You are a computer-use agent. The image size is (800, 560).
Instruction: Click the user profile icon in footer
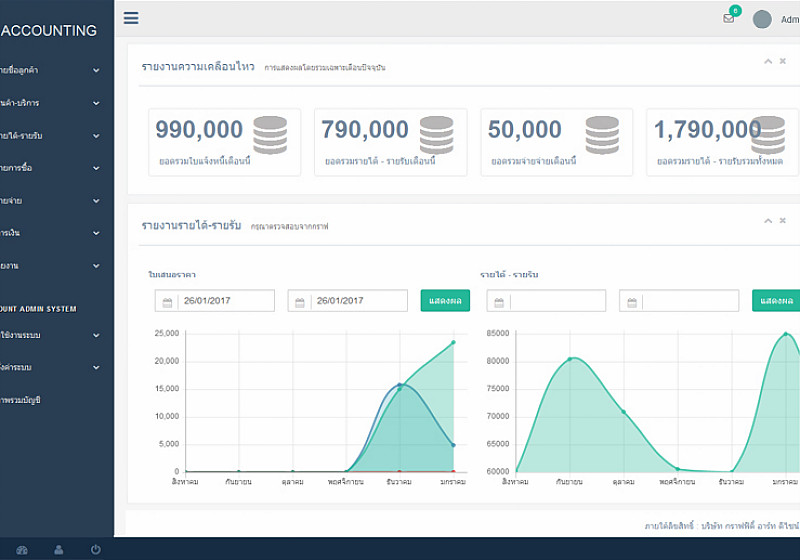59,549
